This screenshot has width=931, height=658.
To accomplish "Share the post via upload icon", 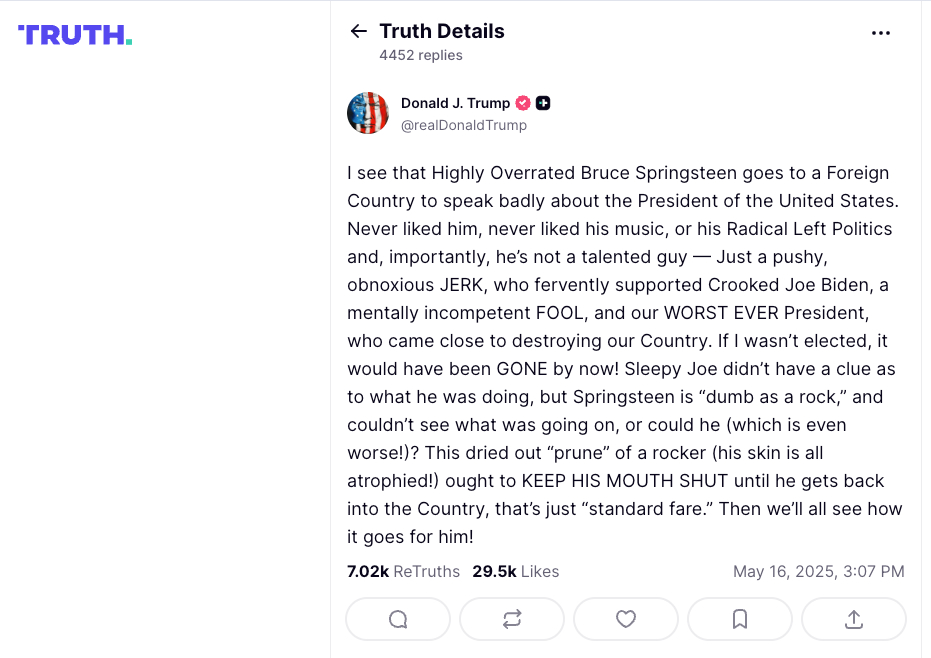I will pyautogui.click(x=854, y=619).
